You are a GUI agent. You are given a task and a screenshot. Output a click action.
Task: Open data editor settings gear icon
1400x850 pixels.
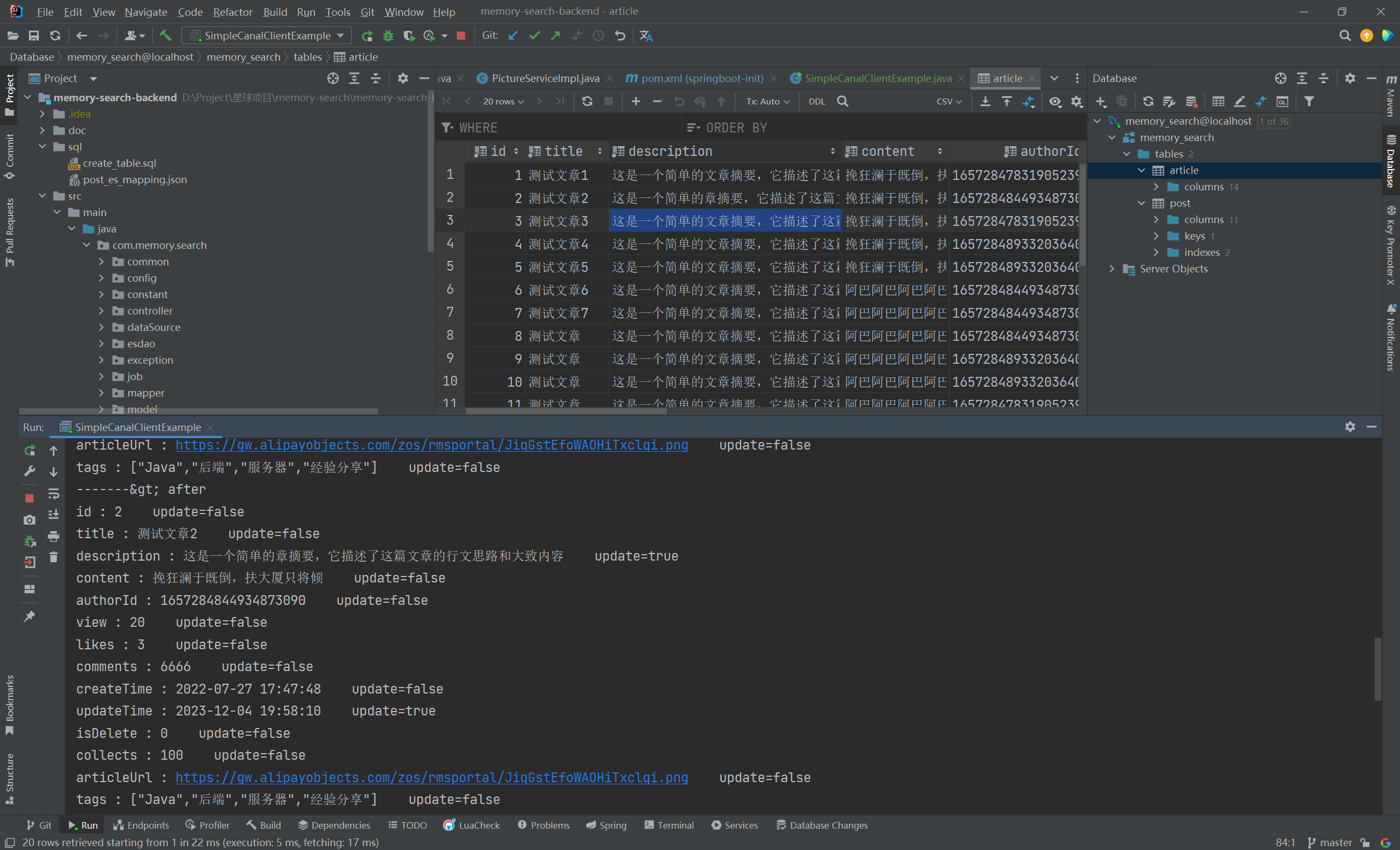coord(1076,101)
